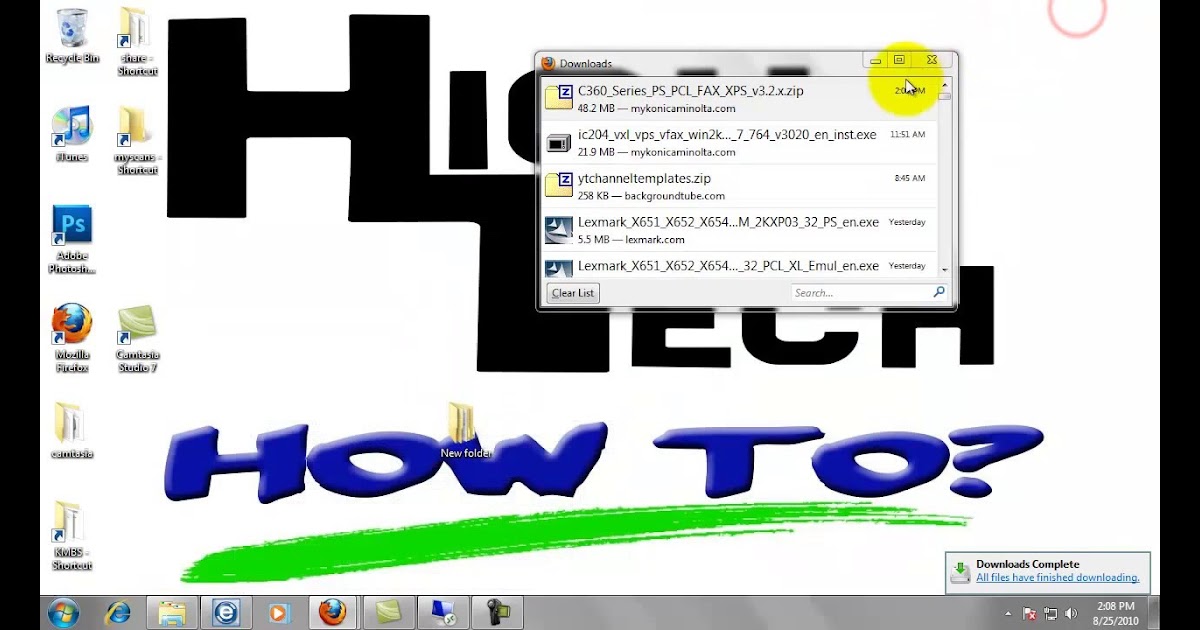Select ic204_vxl_vps_vfax exe download entry
Image resolution: width=1200 pixels, height=630 pixels.
point(739,143)
